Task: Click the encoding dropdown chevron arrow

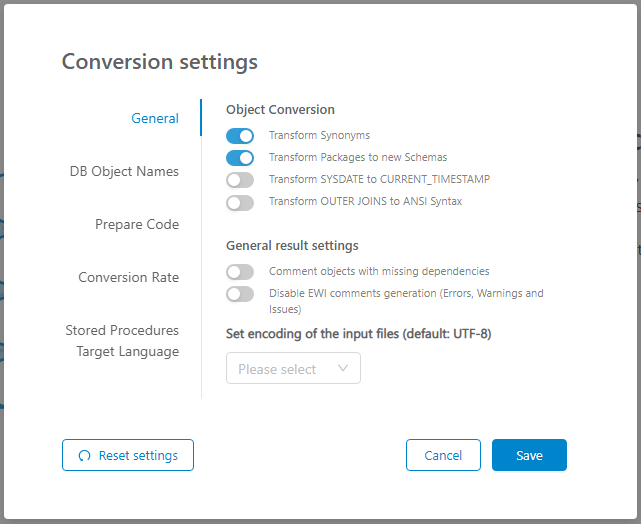Action: pos(343,369)
